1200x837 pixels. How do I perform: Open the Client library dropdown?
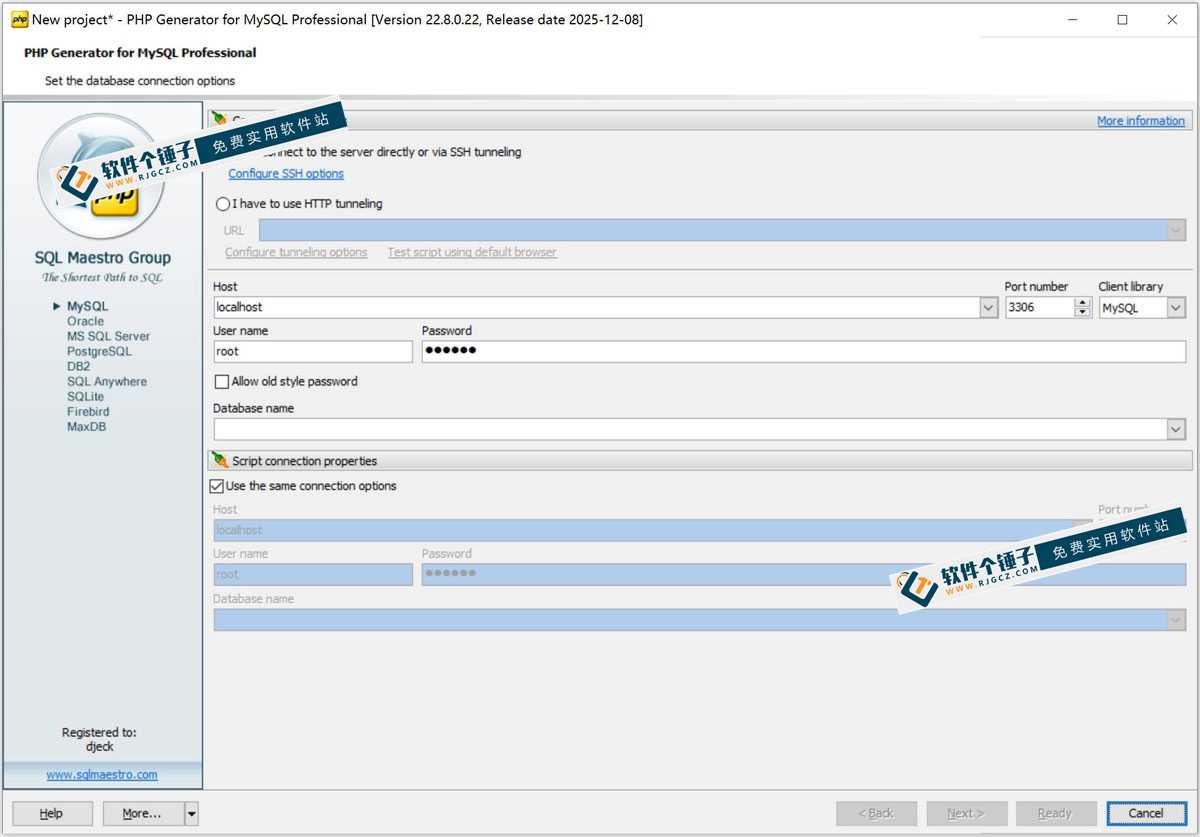pyautogui.click(x=1177, y=307)
